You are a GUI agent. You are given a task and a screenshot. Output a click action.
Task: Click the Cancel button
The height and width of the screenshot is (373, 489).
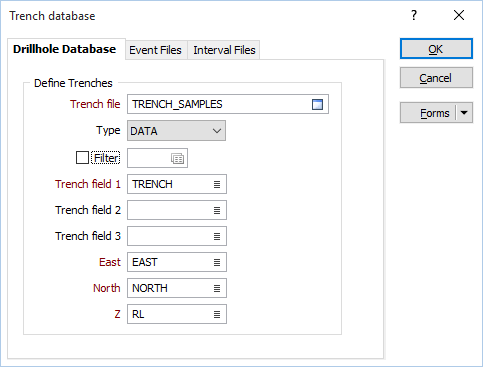pyautogui.click(x=436, y=78)
